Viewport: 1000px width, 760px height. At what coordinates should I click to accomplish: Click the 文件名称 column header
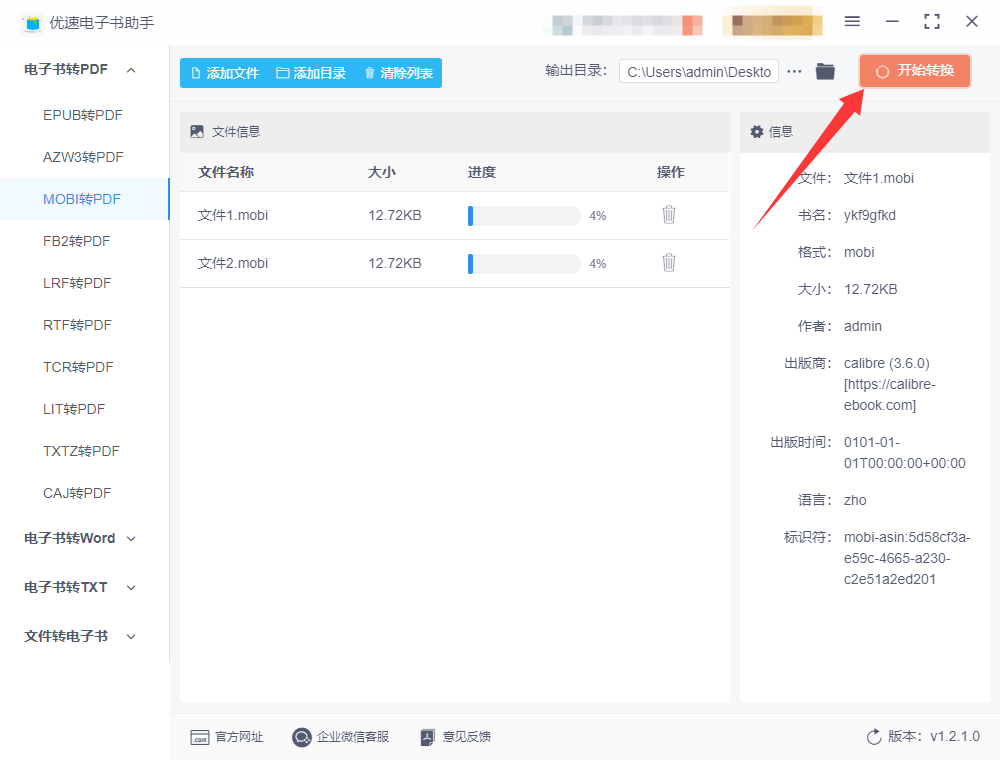(x=226, y=172)
